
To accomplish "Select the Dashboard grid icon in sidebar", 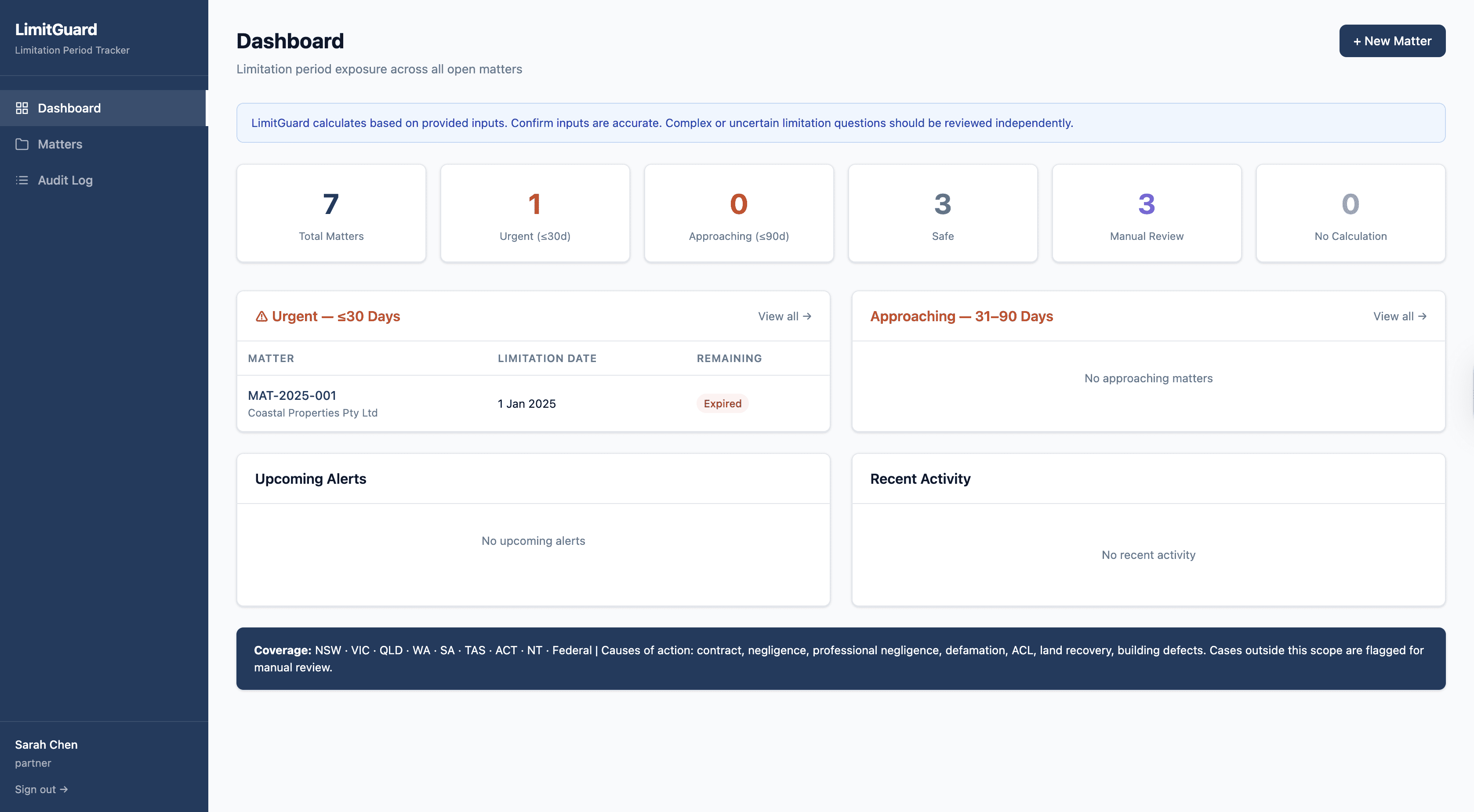I will coord(22,108).
